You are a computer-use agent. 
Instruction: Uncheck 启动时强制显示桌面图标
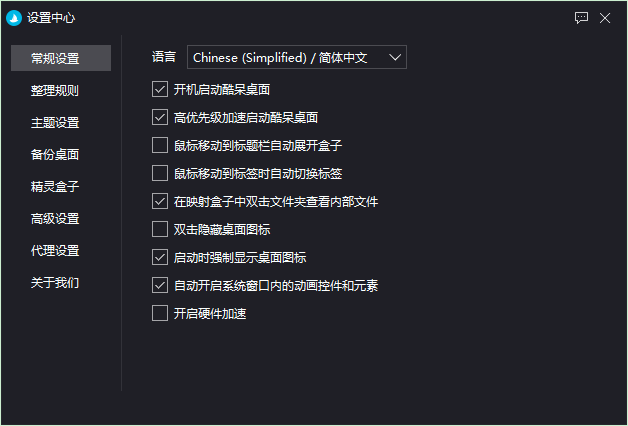pos(160,257)
